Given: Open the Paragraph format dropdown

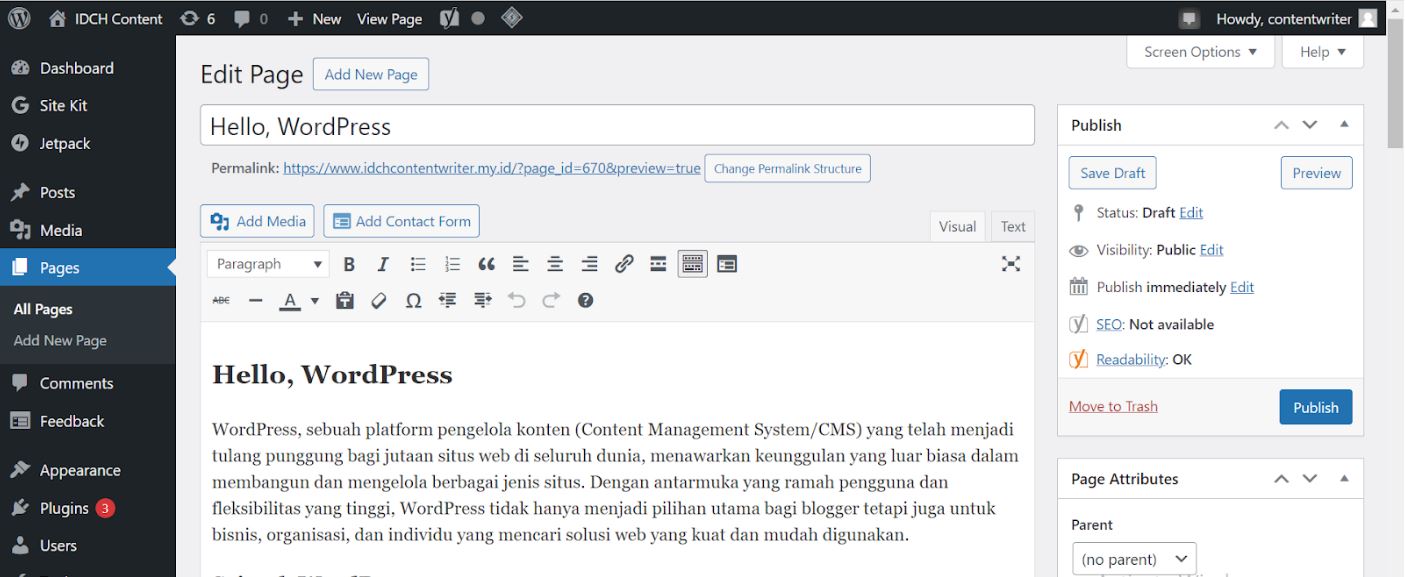Looking at the screenshot, I should point(268,264).
